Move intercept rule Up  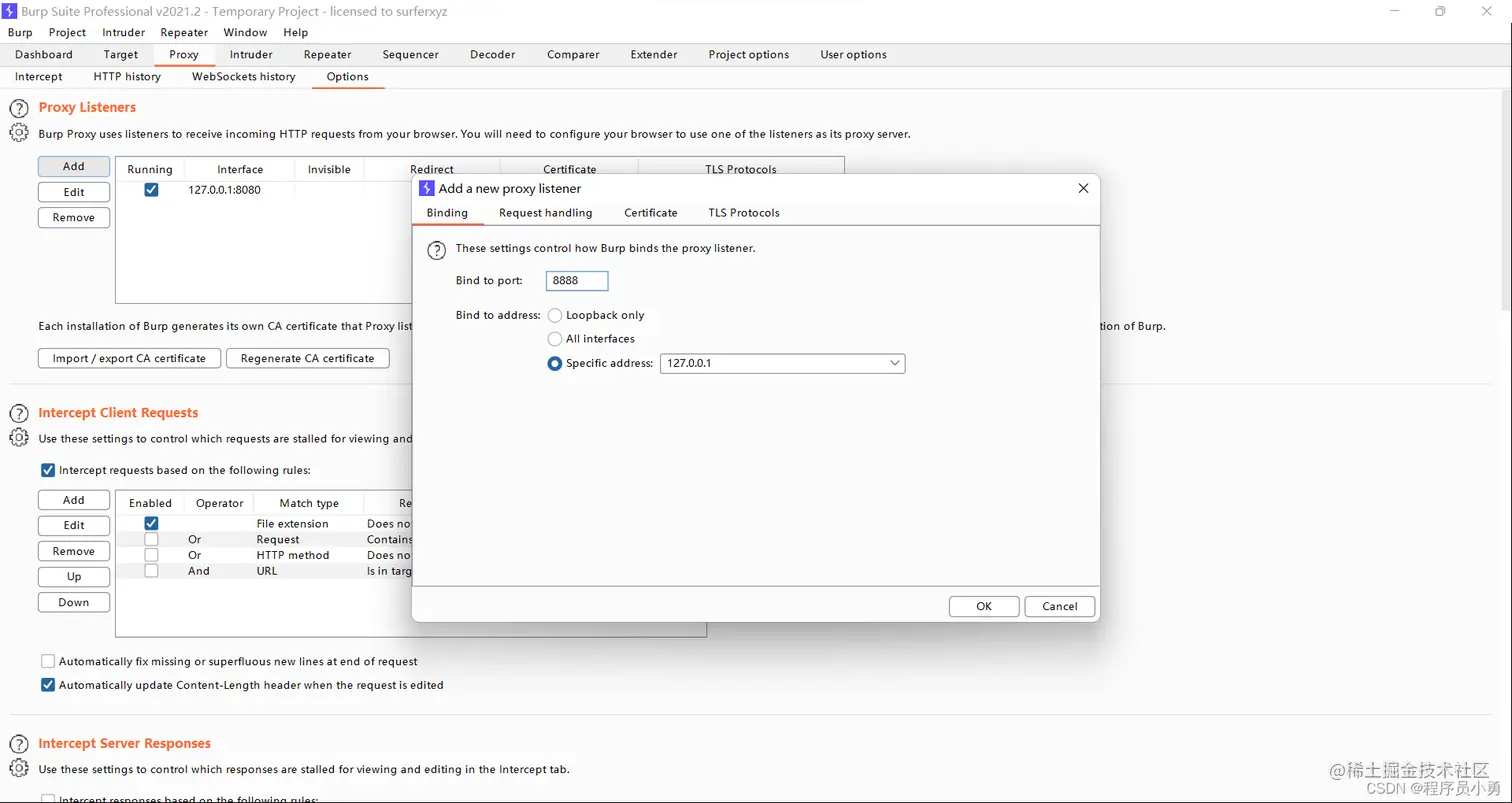tap(74, 577)
